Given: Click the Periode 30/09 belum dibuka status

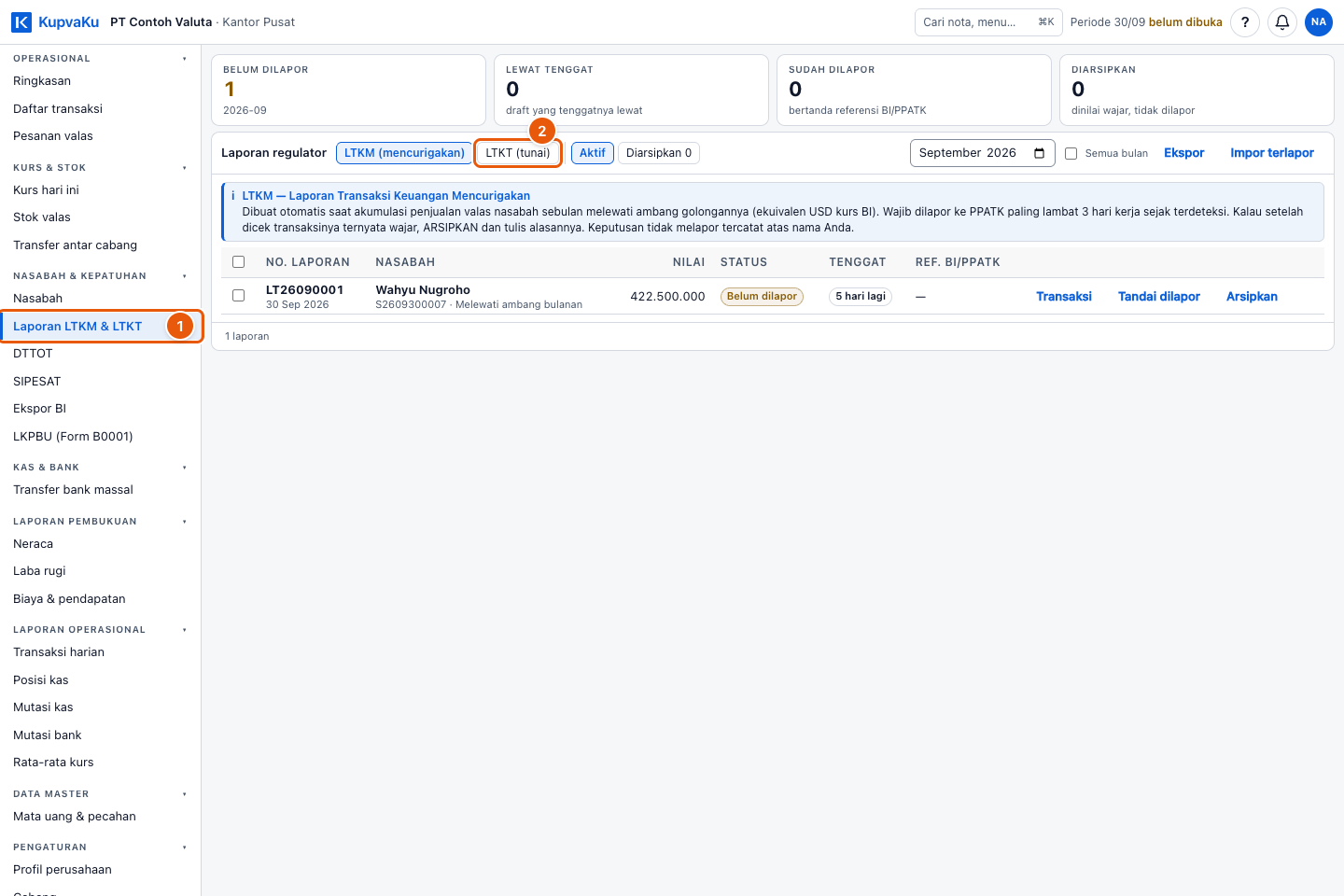Looking at the screenshot, I should tap(1146, 22).
